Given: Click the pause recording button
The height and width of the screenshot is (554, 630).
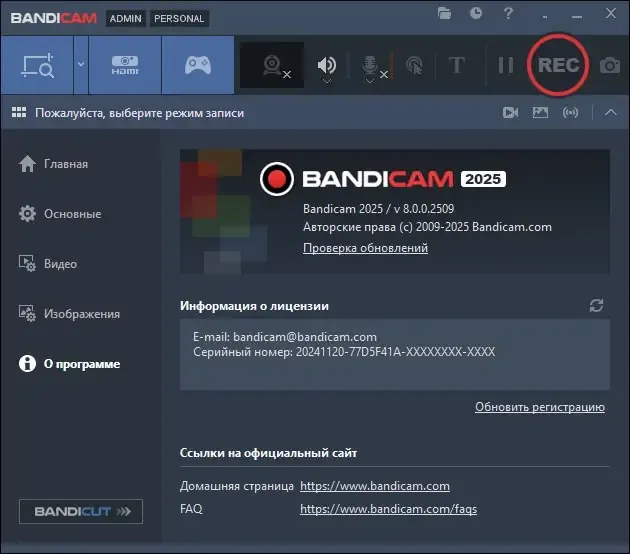Looking at the screenshot, I should point(505,65).
